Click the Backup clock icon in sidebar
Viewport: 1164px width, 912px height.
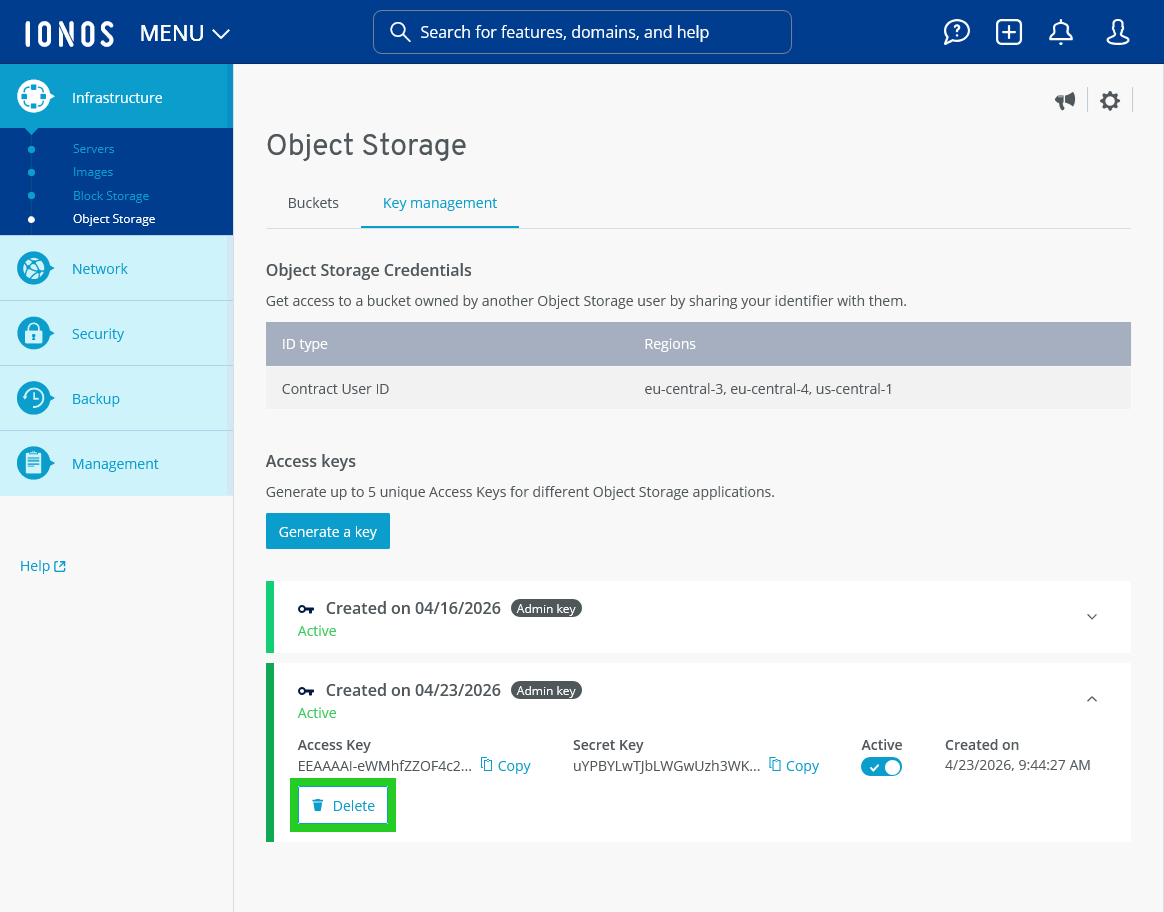point(34,398)
